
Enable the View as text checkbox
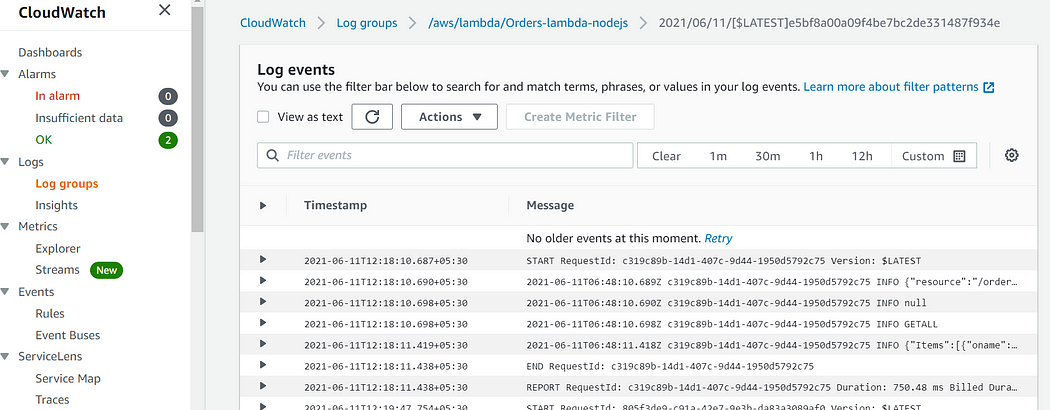click(264, 117)
